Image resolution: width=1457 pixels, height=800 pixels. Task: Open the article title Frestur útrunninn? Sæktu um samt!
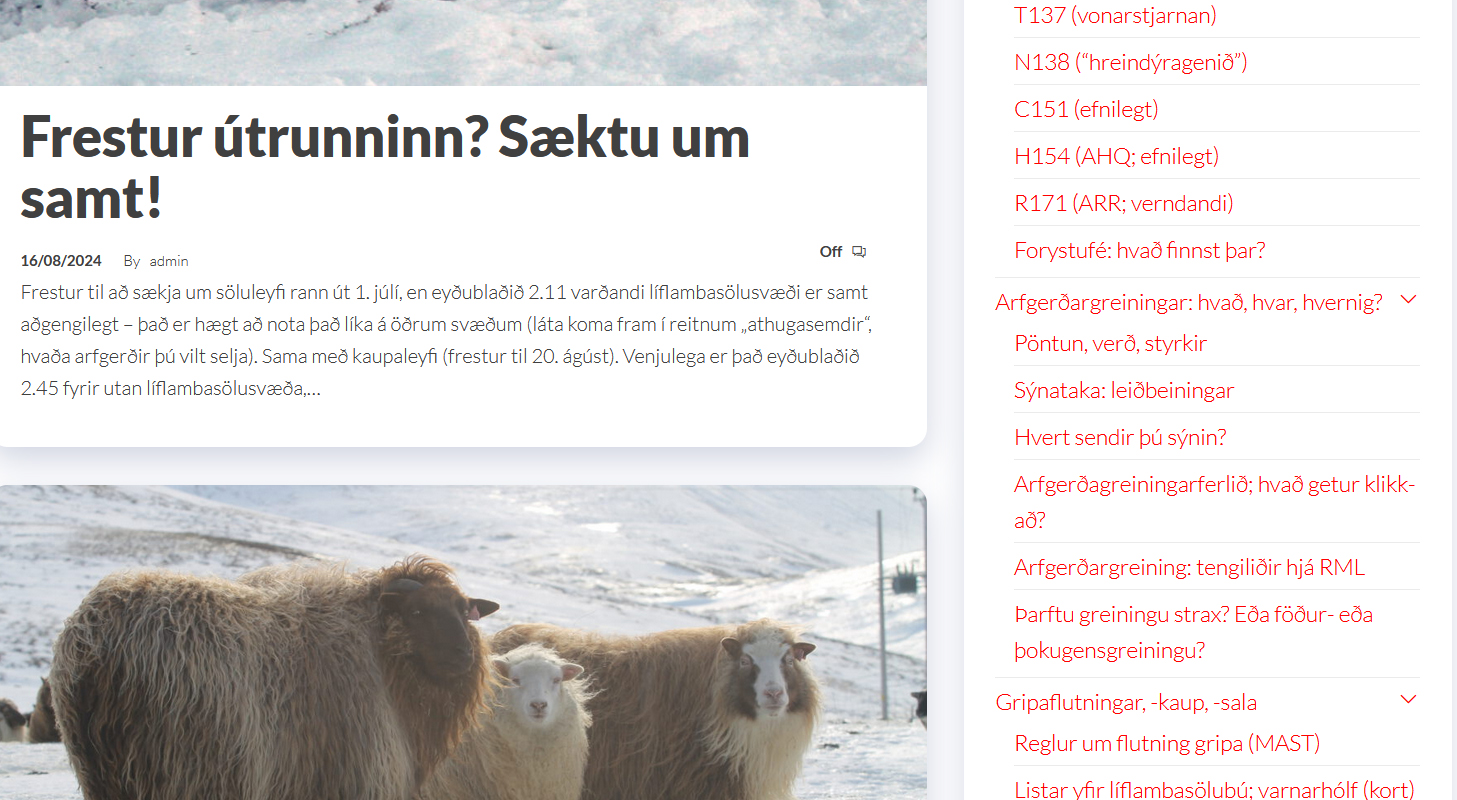click(385, 167)
